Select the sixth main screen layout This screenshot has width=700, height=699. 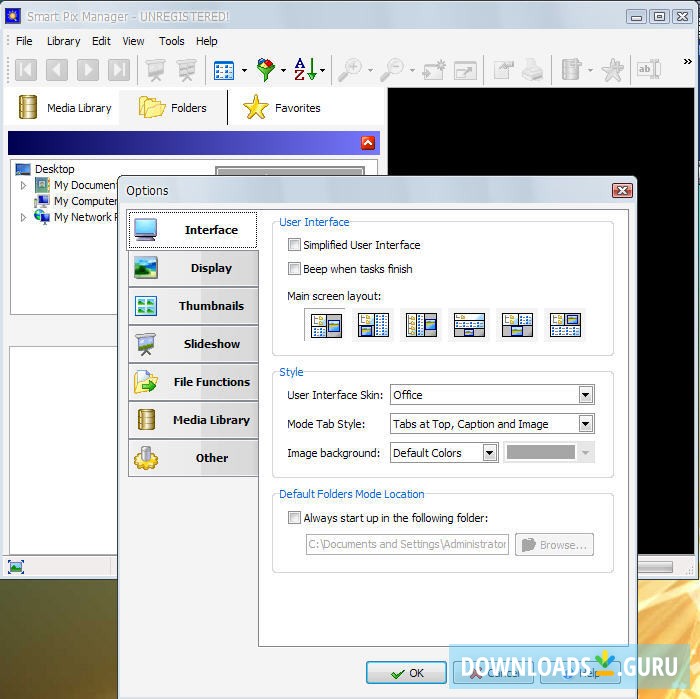565,325
